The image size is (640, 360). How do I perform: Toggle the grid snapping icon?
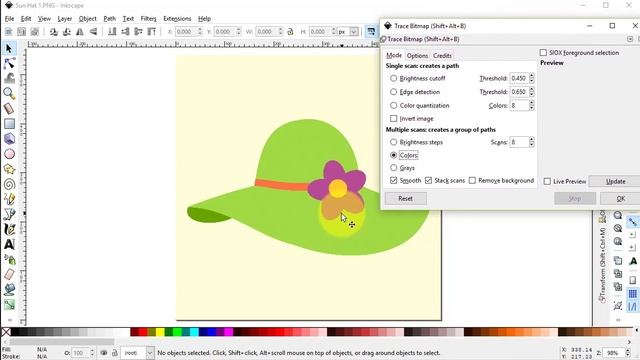coord(632,293)
